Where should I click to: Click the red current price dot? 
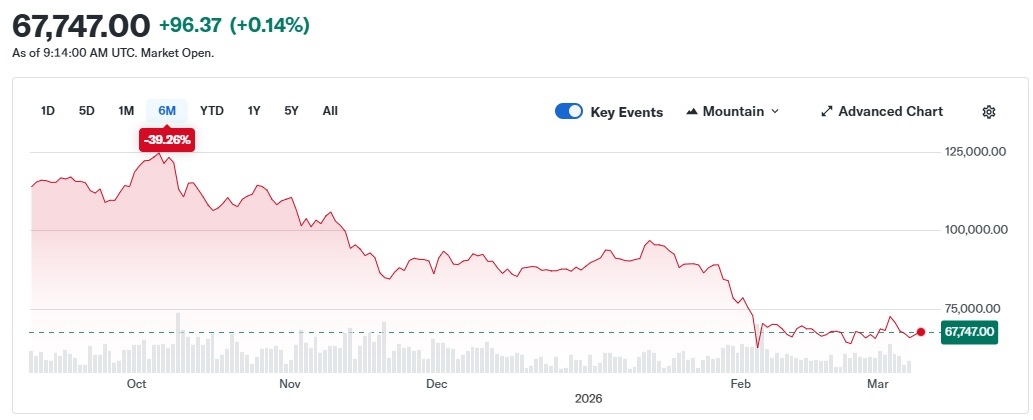[921, 331]
